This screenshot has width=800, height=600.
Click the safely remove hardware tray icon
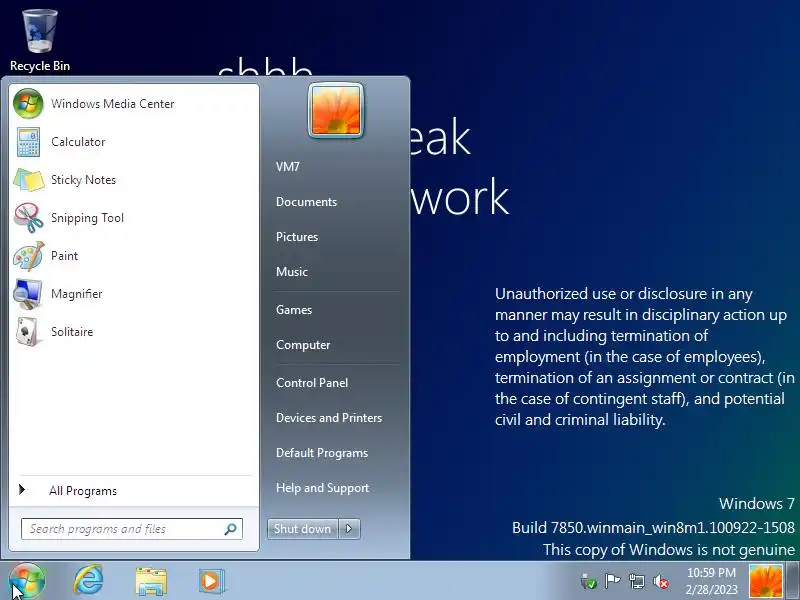(x=588, y=581)
